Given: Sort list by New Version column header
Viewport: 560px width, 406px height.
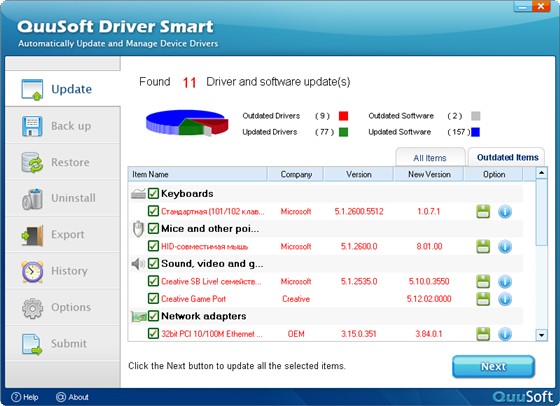Looking at the screenshot, I should (429, 174).
